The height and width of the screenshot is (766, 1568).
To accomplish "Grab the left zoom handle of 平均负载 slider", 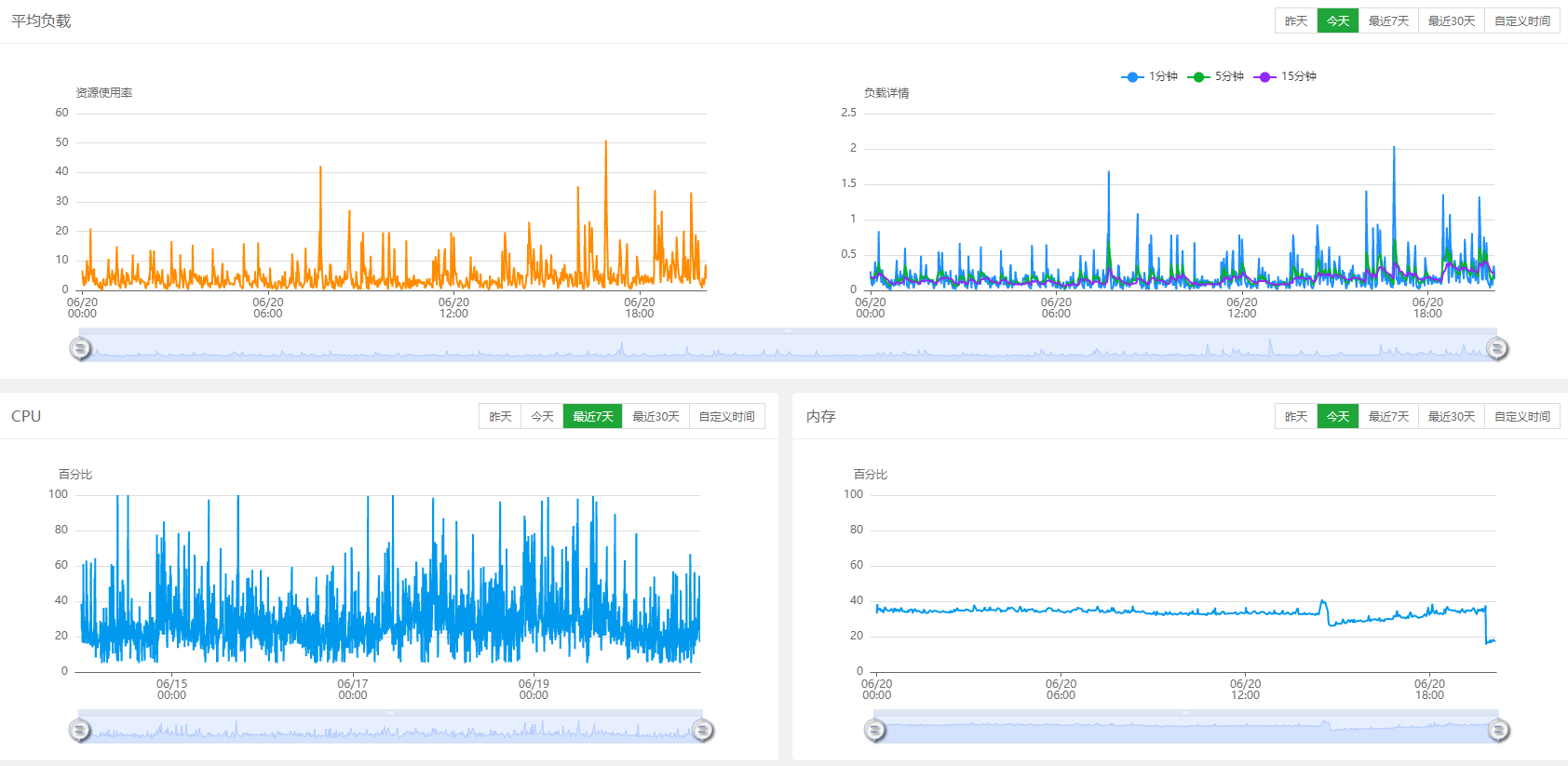I will tap(80, 348).
